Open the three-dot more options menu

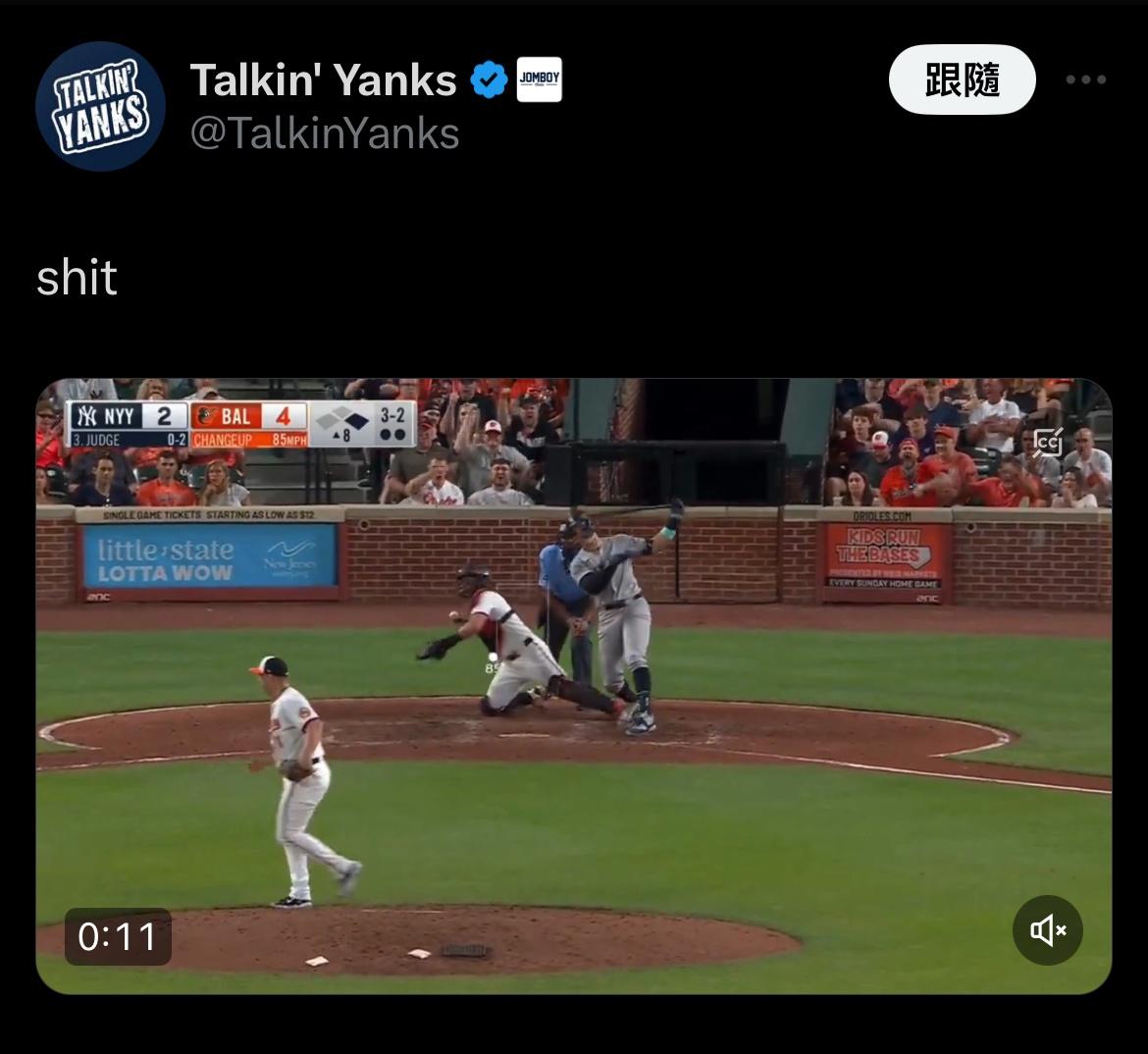click(1086, 79)
